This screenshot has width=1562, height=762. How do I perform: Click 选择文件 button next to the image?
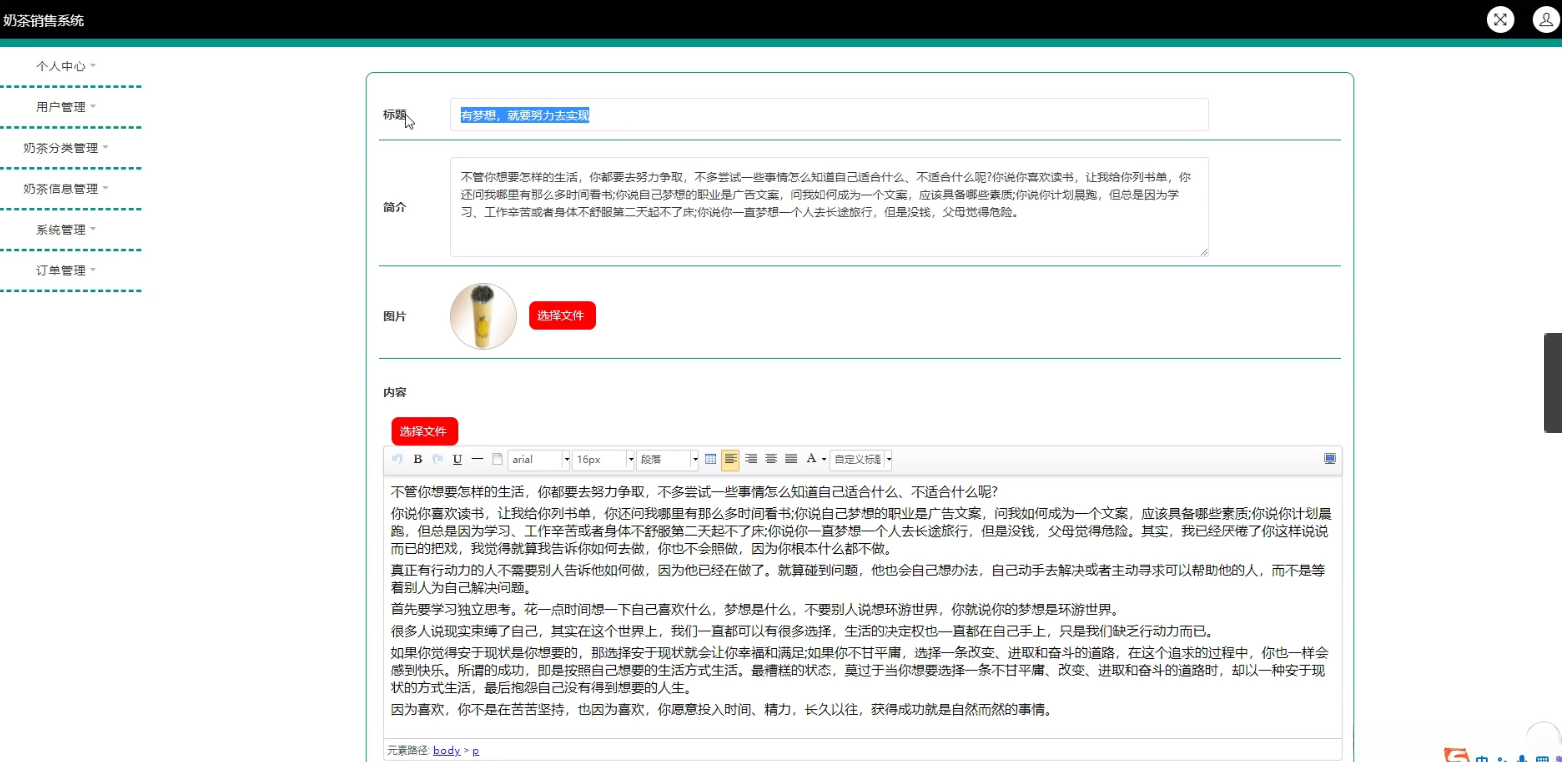point(562,315)
